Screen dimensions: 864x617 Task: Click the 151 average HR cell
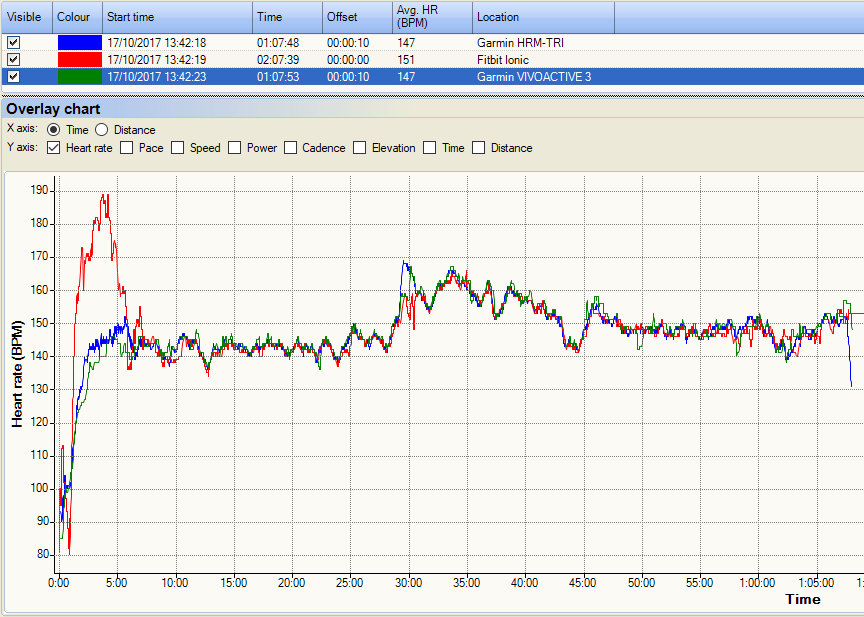pos(406,59)
